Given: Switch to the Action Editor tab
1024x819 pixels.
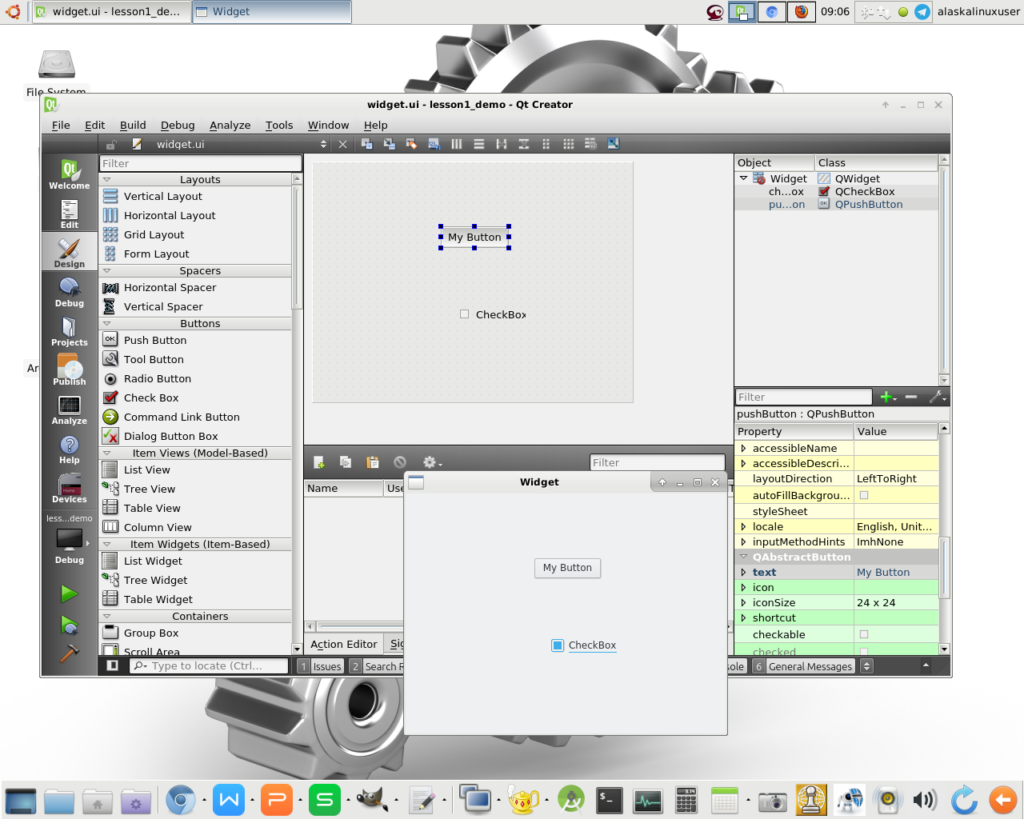Looking at the screenshot, I should [344, 644].
